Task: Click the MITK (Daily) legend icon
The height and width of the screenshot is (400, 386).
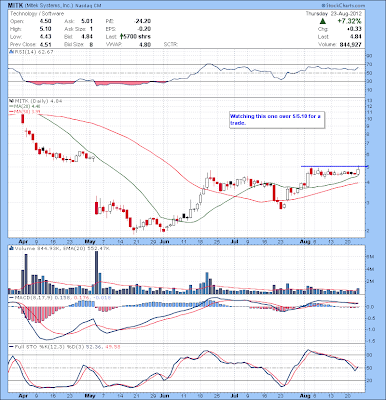Action: tap(11, 101)
